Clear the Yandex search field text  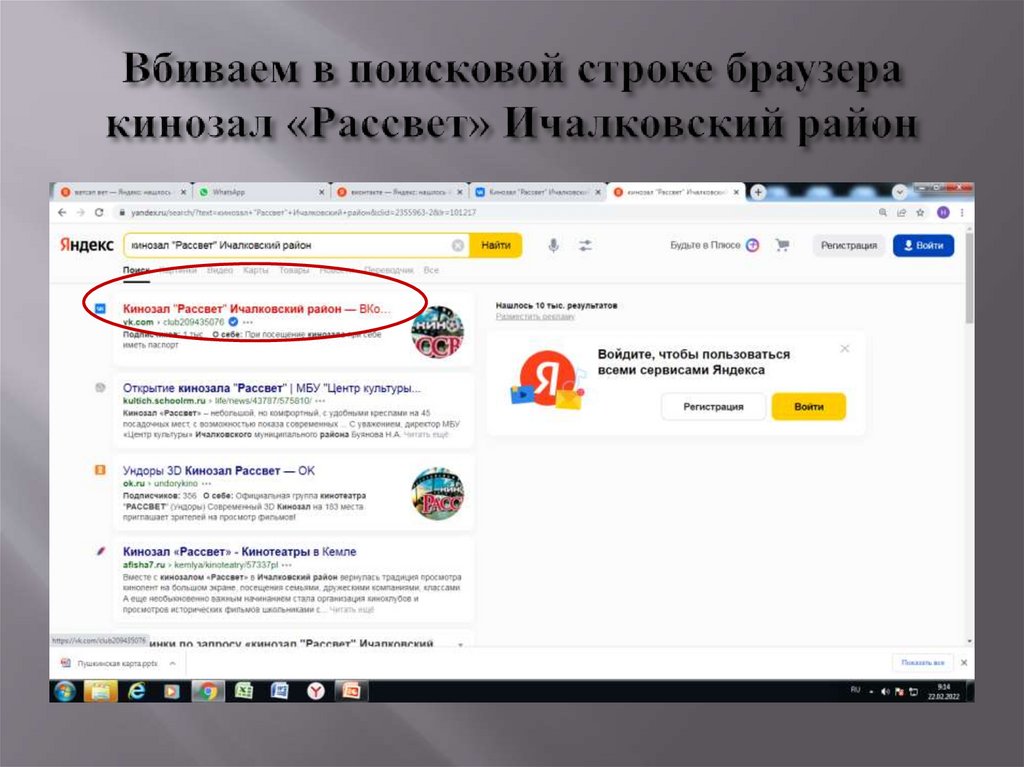pos(458,246)
